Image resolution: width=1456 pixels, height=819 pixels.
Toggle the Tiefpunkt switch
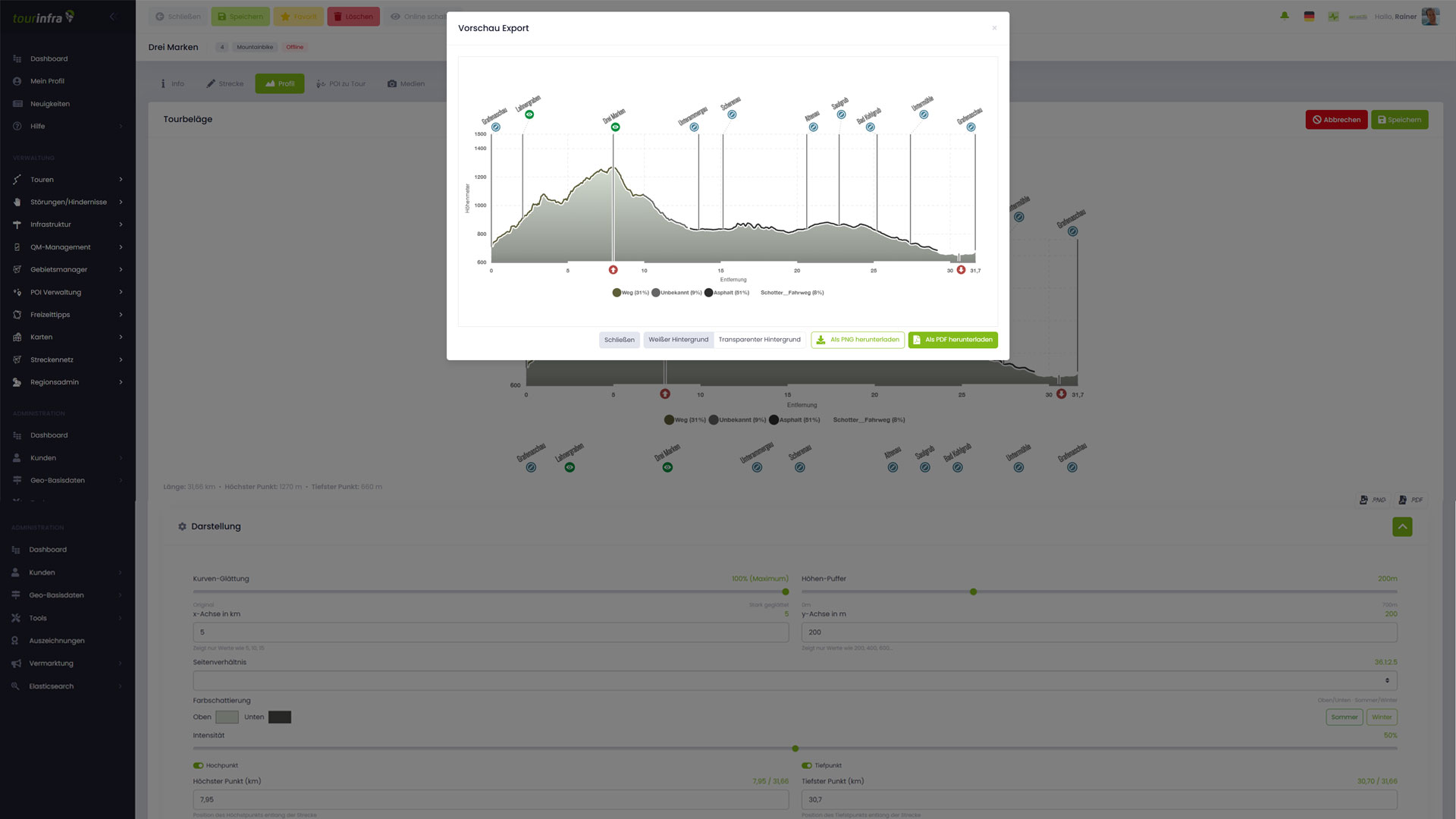[x=807, y=765]
